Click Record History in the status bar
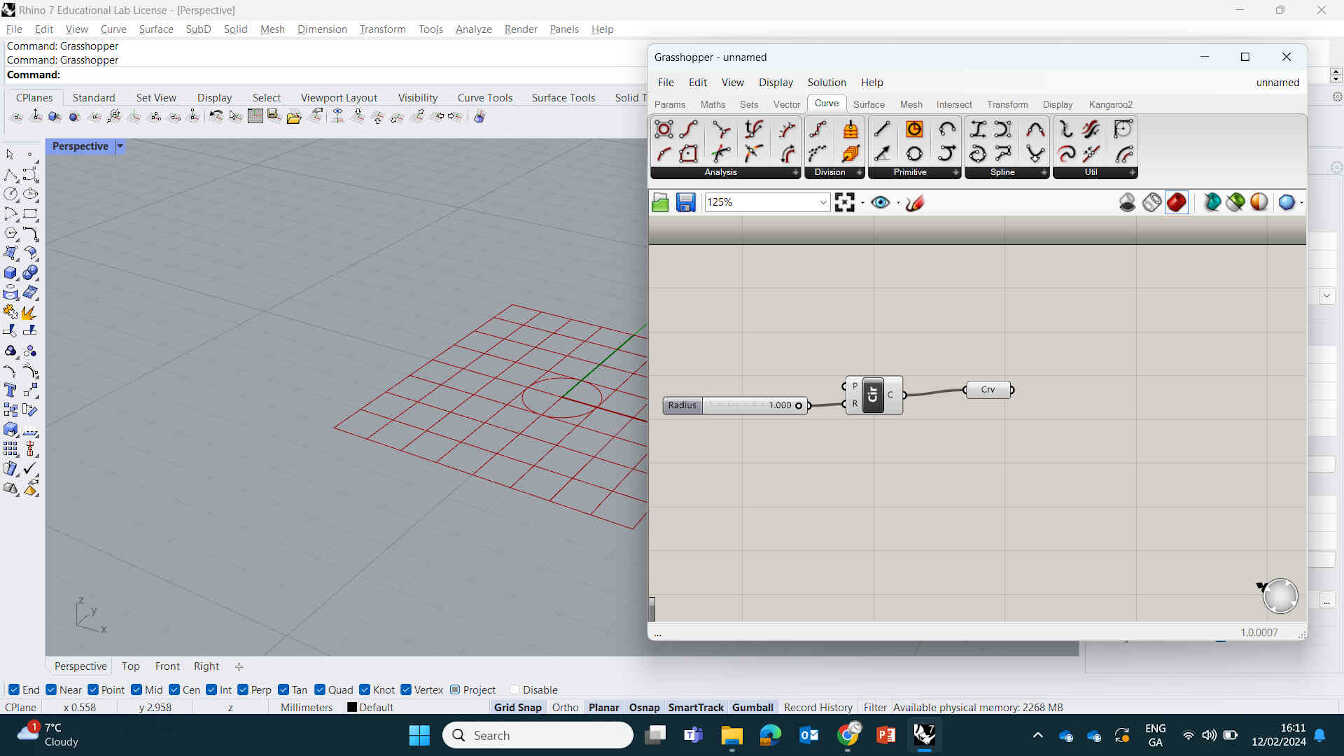Screen dimensions: 1344x756 pos(818,707)
